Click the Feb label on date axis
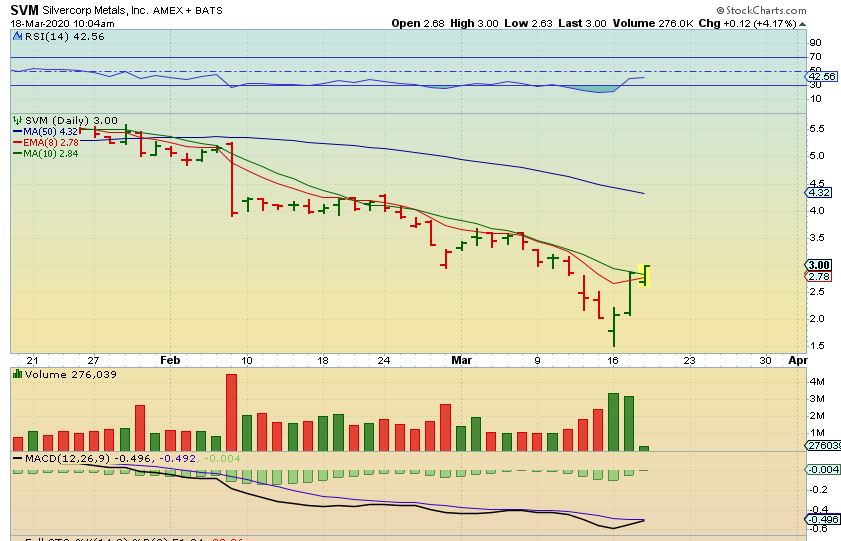The width and height of the screenshot is (841, 541). [x=170, y=360]
